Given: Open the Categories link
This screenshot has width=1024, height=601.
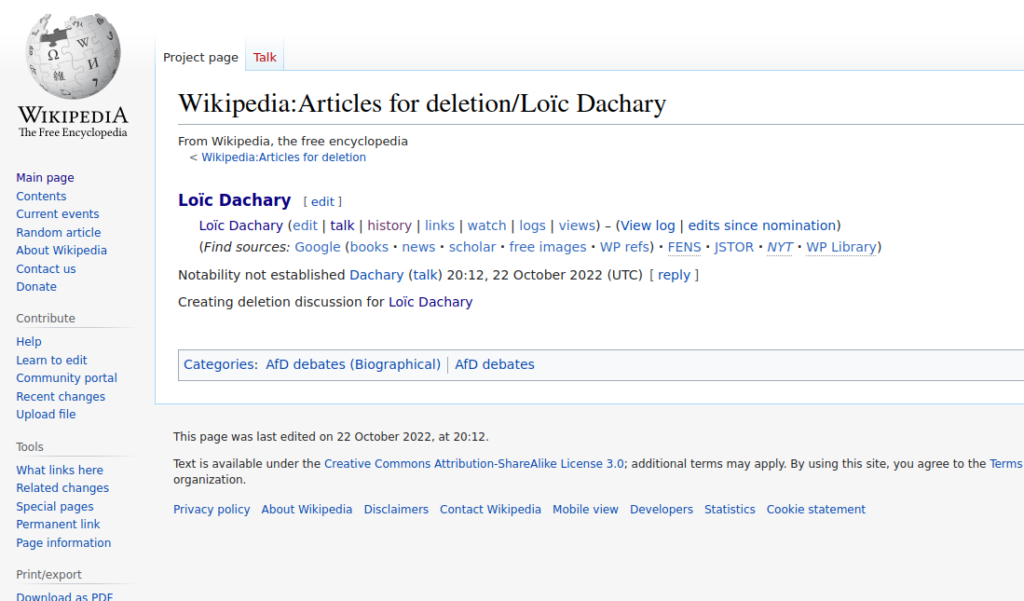Looking at the screenshot, I should click(x=219, y=365).
